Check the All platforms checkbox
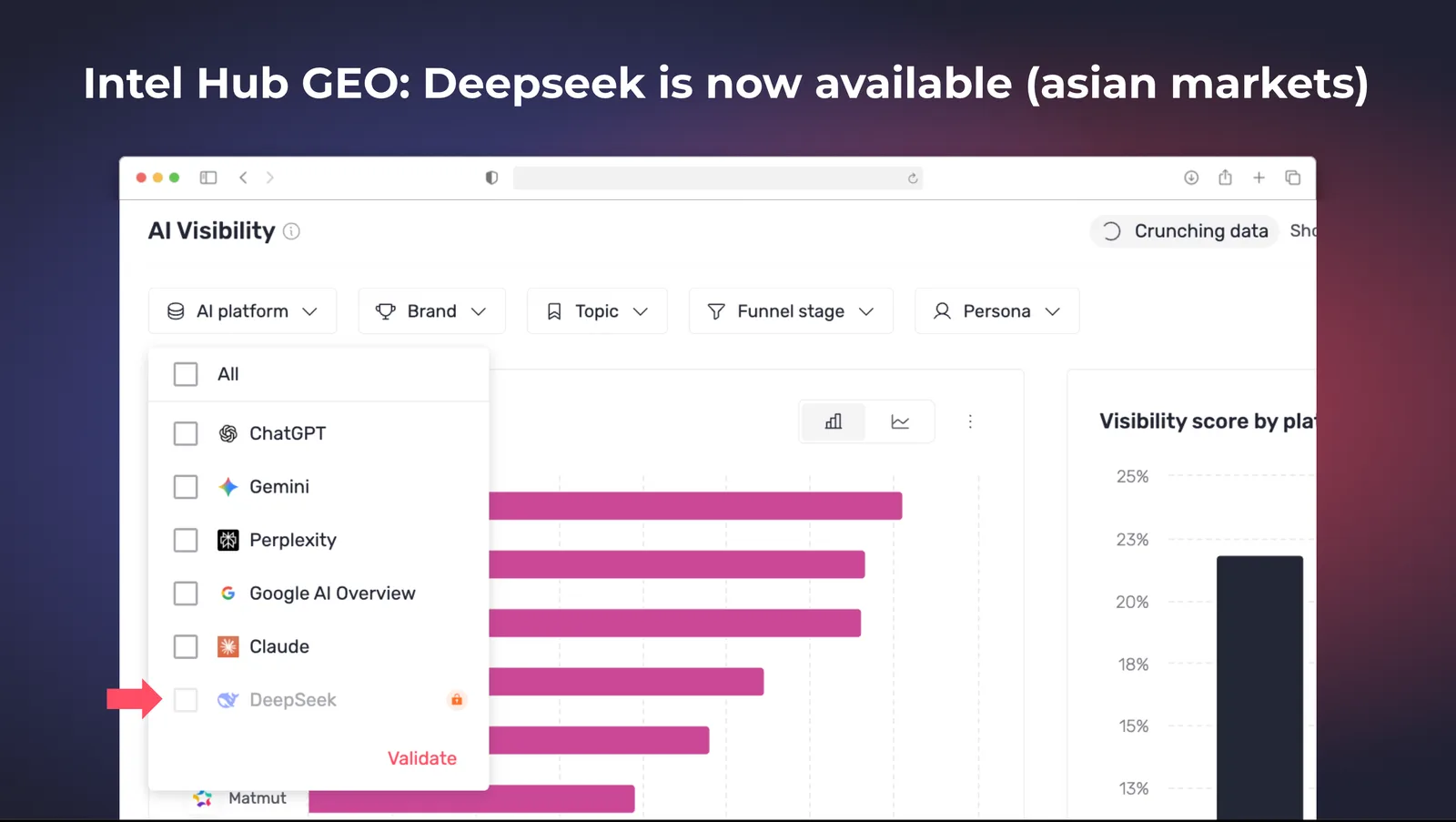The height and width of the screenshot is (822, 1456). click(186, 374)
